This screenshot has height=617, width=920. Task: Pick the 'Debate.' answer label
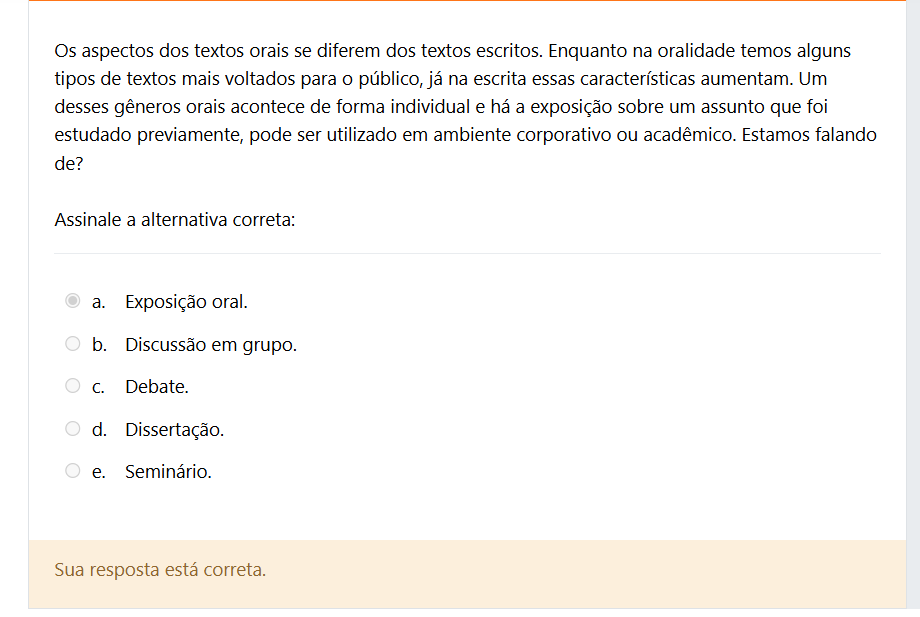point(157,387)
